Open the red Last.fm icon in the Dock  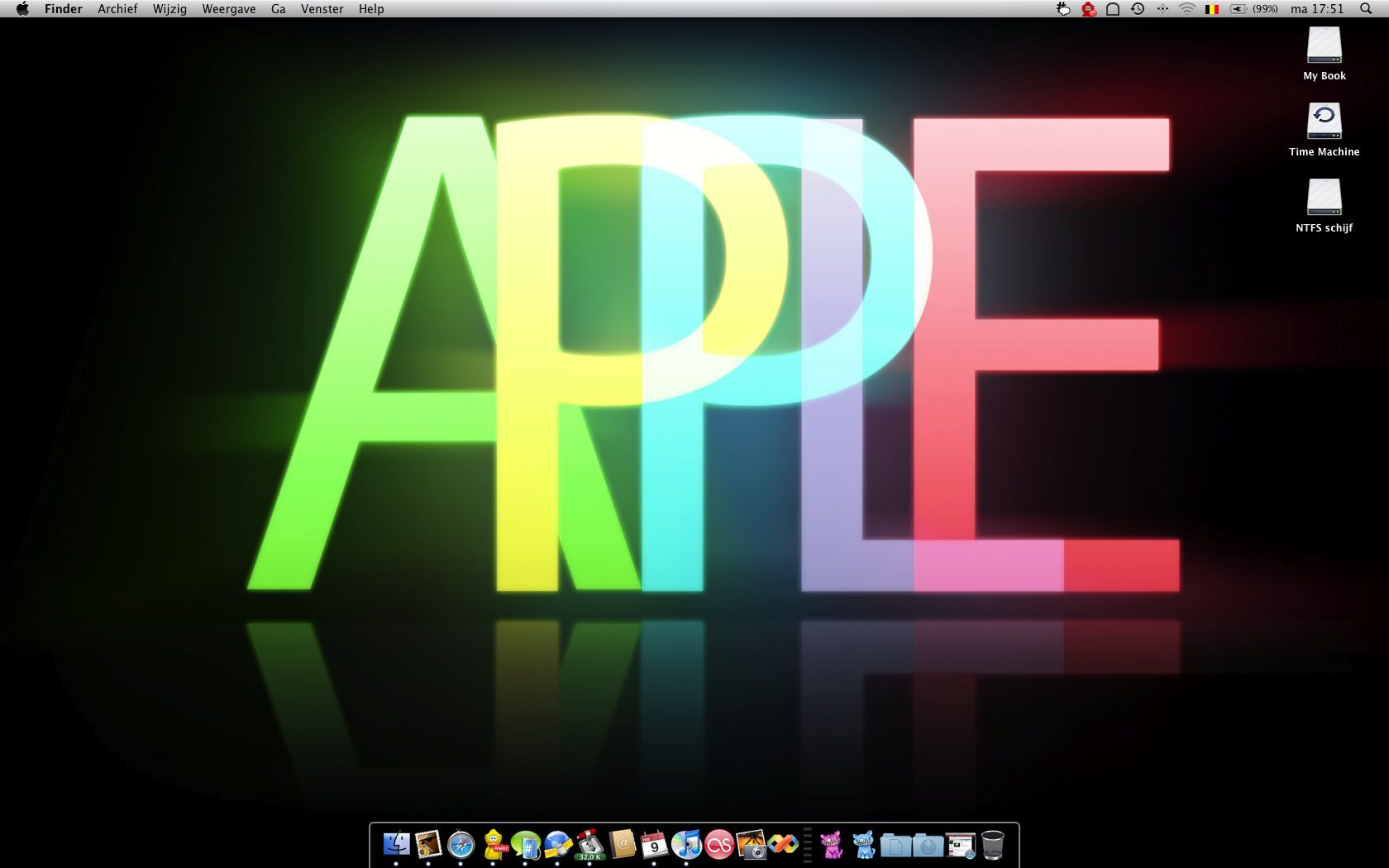719,845
